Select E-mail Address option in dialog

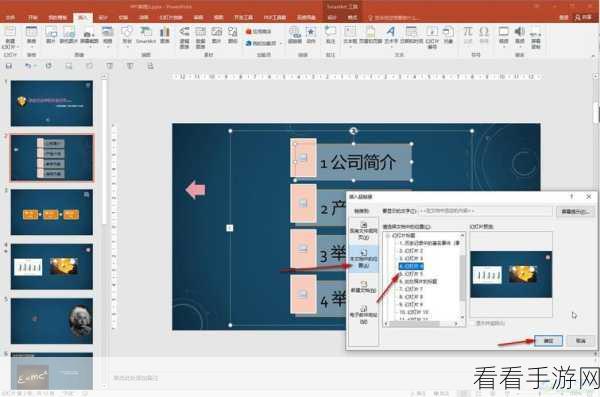[x=364, y=315]
